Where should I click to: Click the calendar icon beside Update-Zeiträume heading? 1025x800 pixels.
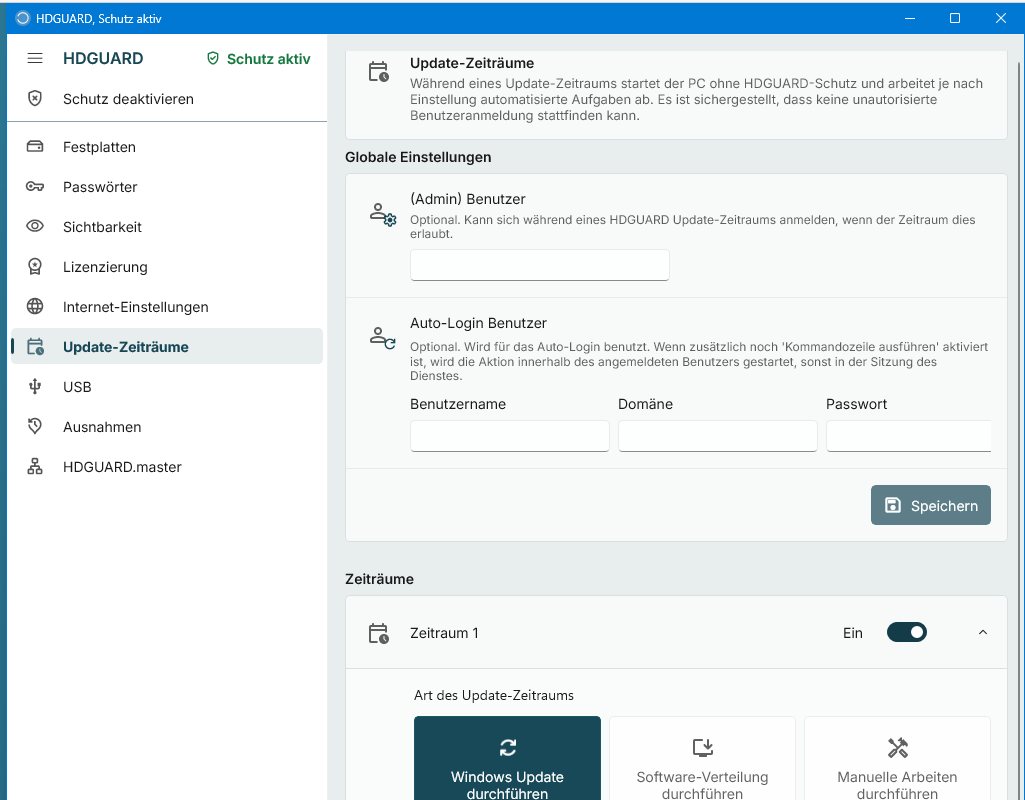point(378,71)
